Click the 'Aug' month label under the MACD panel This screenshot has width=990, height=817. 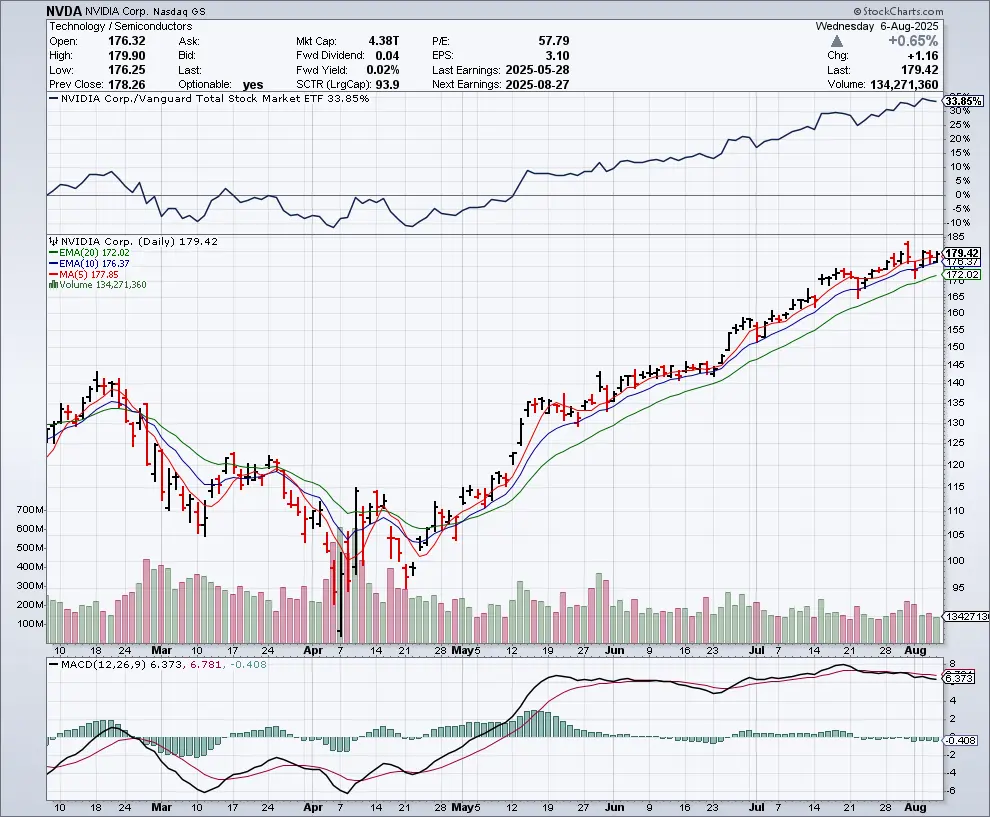coord(915,807)
